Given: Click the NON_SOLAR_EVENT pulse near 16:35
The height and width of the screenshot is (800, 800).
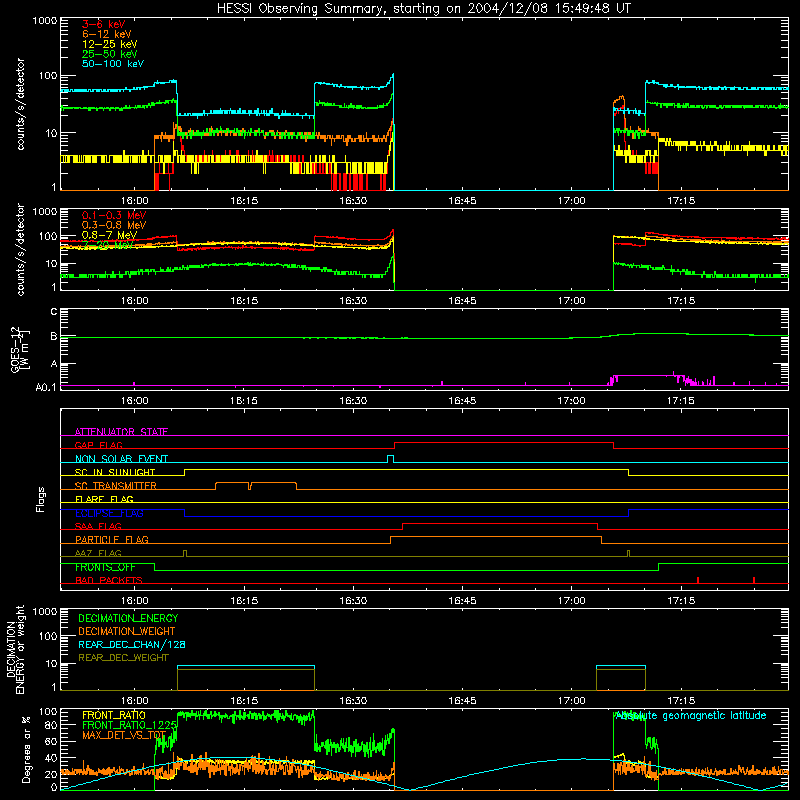Looking at the screenshot, I should 390,457.
